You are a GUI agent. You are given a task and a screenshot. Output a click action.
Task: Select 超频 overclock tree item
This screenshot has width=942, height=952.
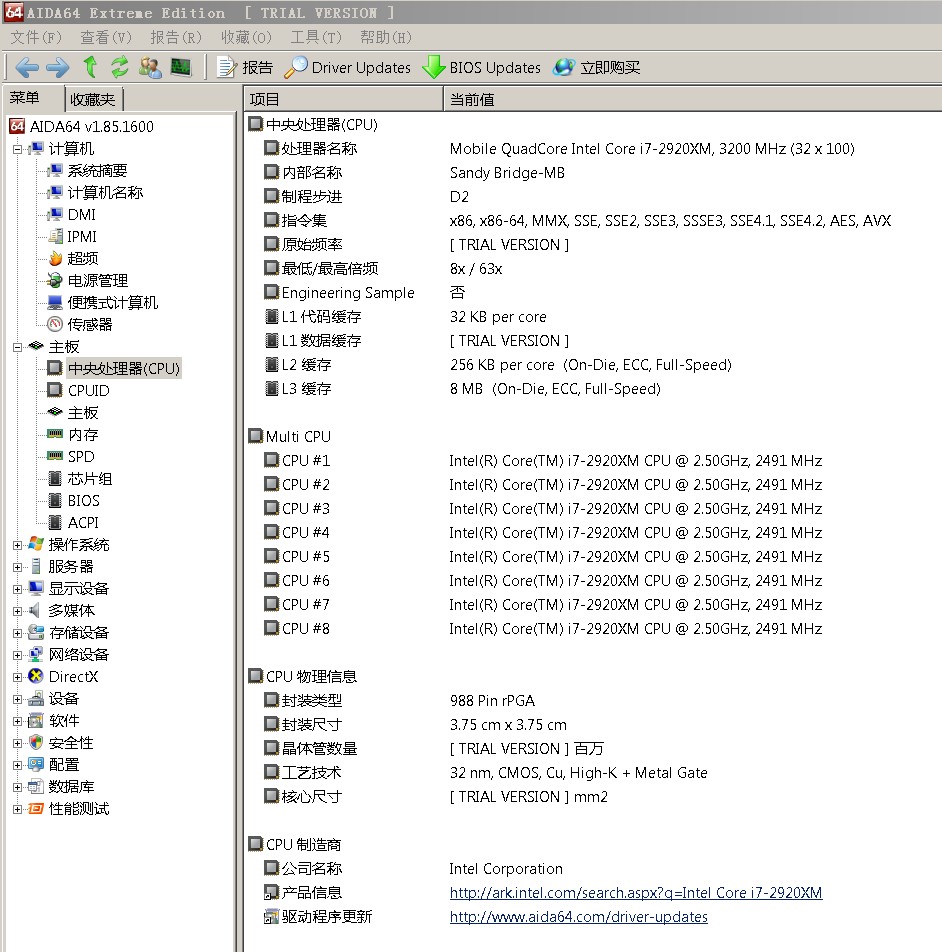[x=83, y=259]
